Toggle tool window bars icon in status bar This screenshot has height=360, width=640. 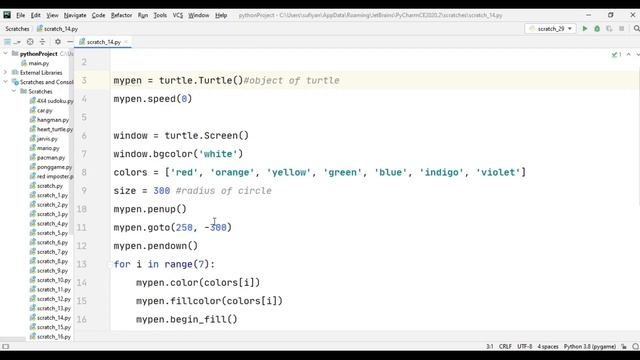[6, 347]
